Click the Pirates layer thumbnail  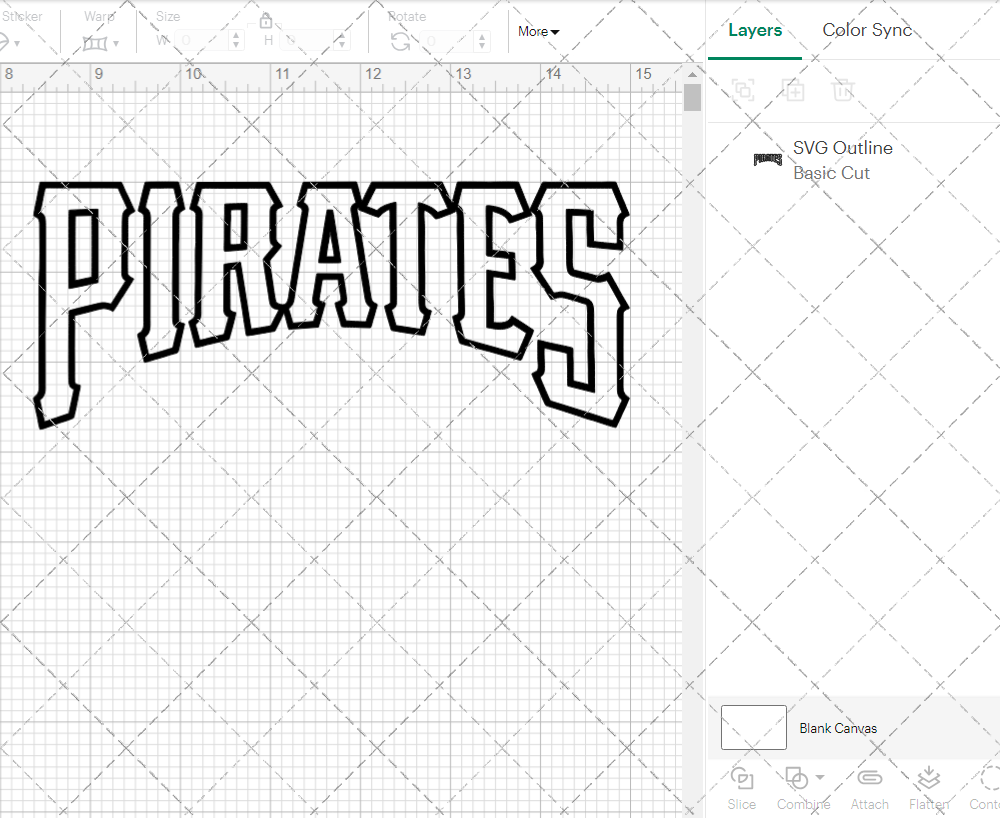(x=768, y=159)
